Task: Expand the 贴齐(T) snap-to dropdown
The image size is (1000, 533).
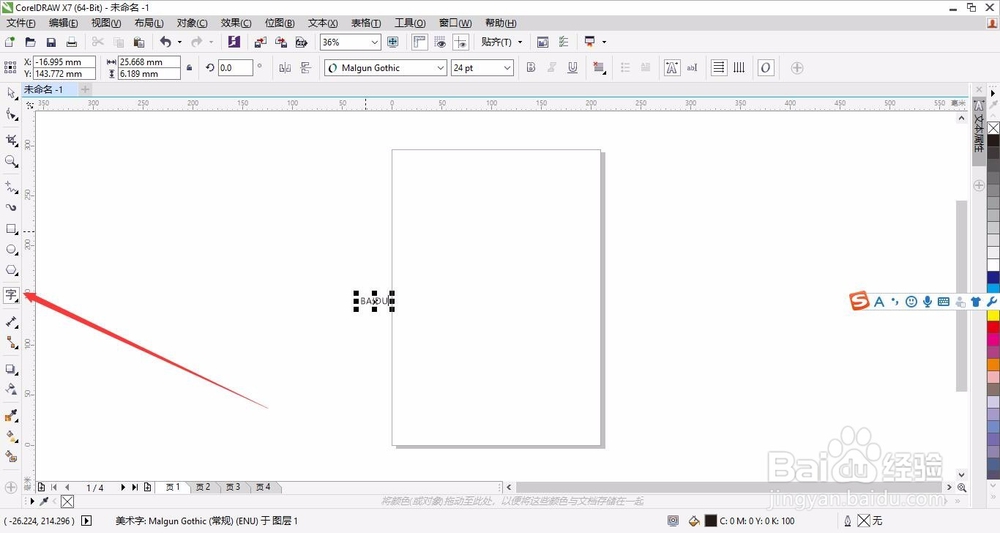Action: click(x=520, y=42)
